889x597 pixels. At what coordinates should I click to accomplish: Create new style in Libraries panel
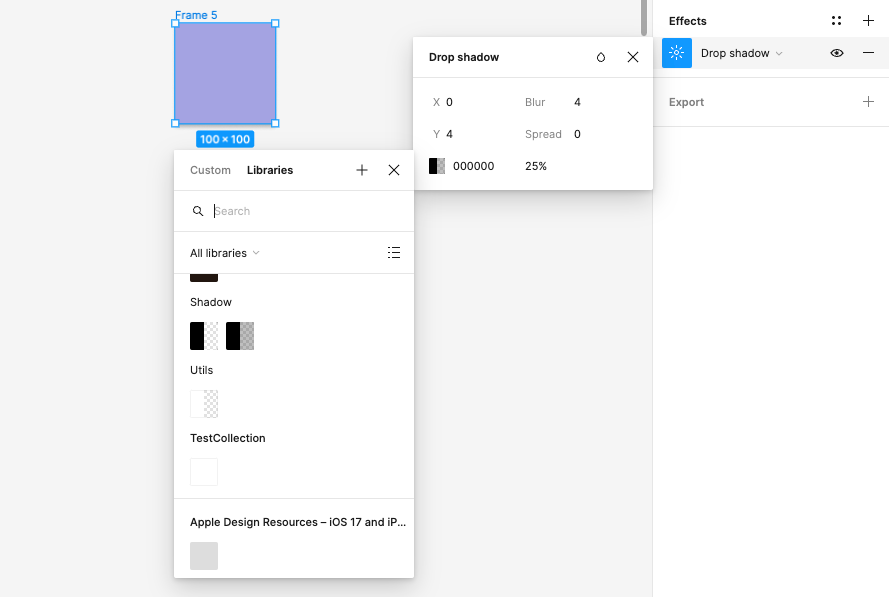[x=362, y=170]
